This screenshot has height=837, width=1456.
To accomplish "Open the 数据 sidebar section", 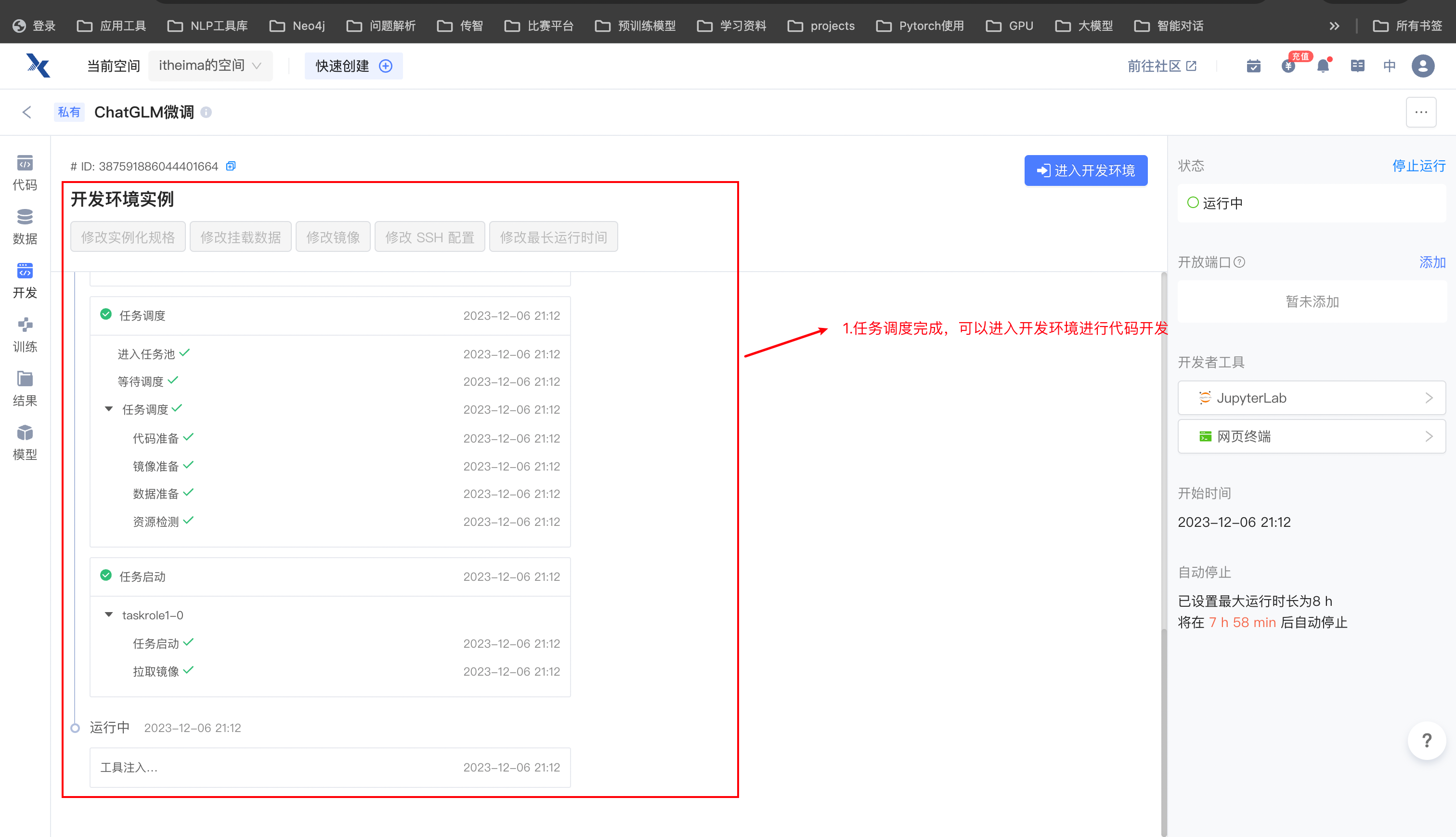I will click(x=25, y=226).
